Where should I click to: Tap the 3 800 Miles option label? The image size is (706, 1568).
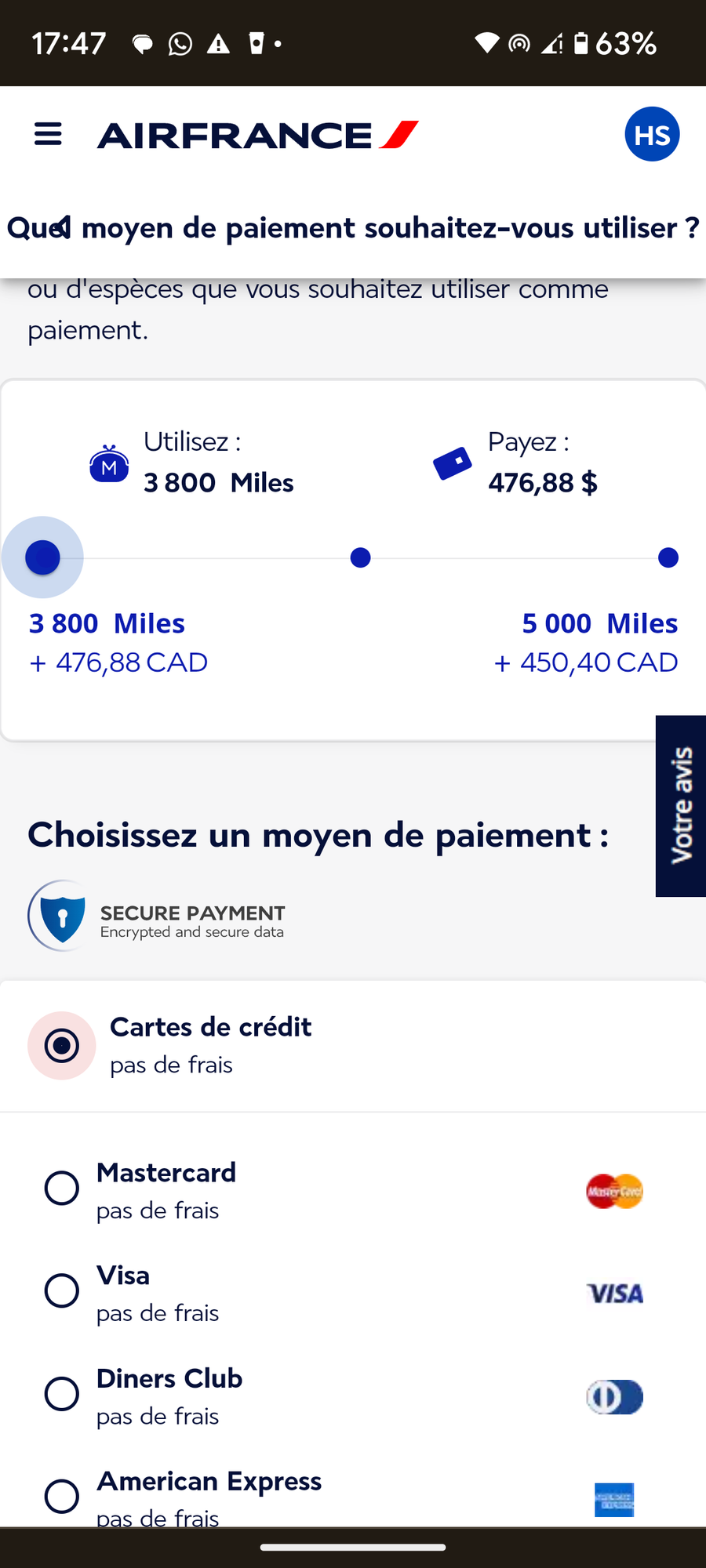click(x=107, y=623)
